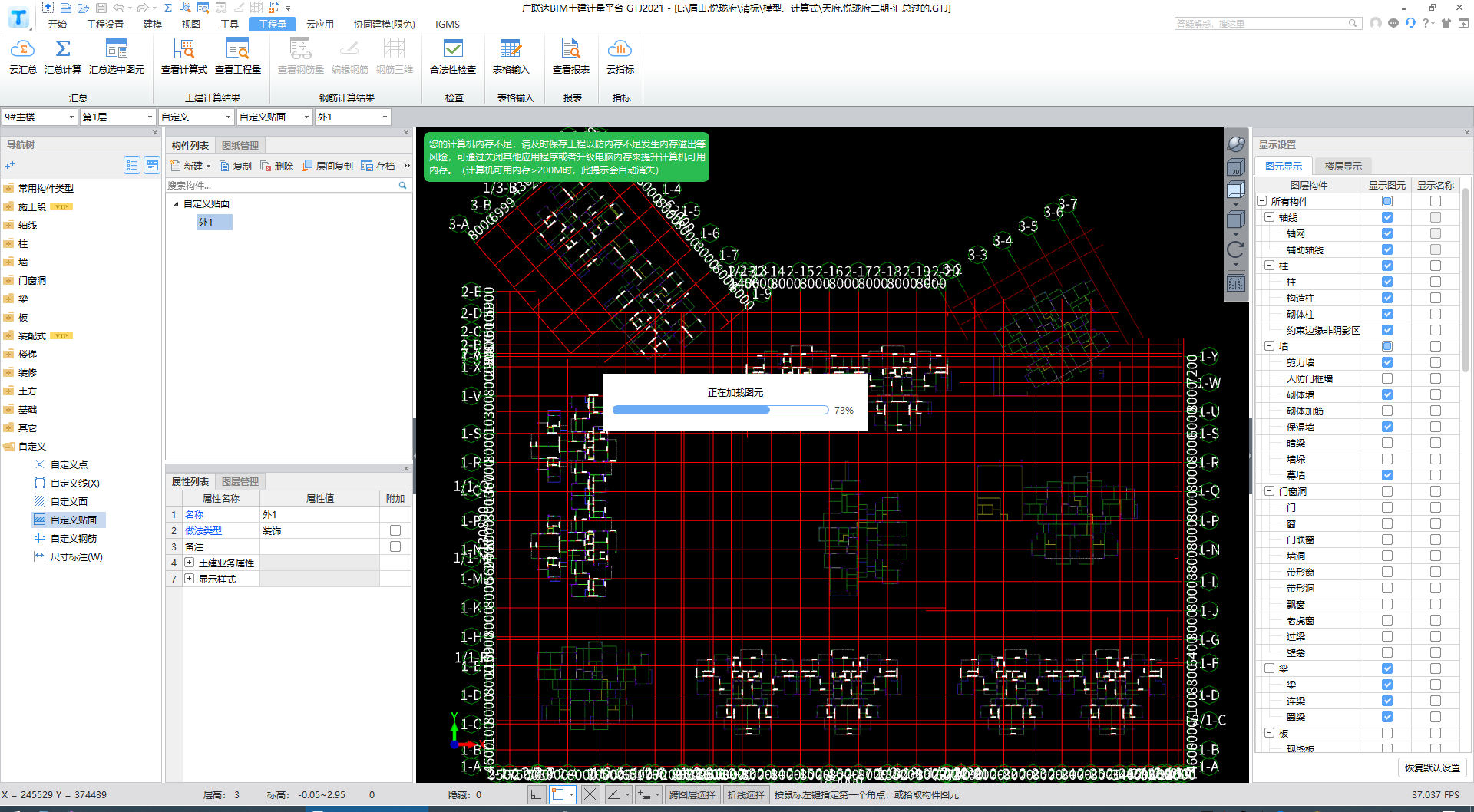Open 第1层 floor dropdown
Screen dimensions: 1474x812
tap(118, 117)
